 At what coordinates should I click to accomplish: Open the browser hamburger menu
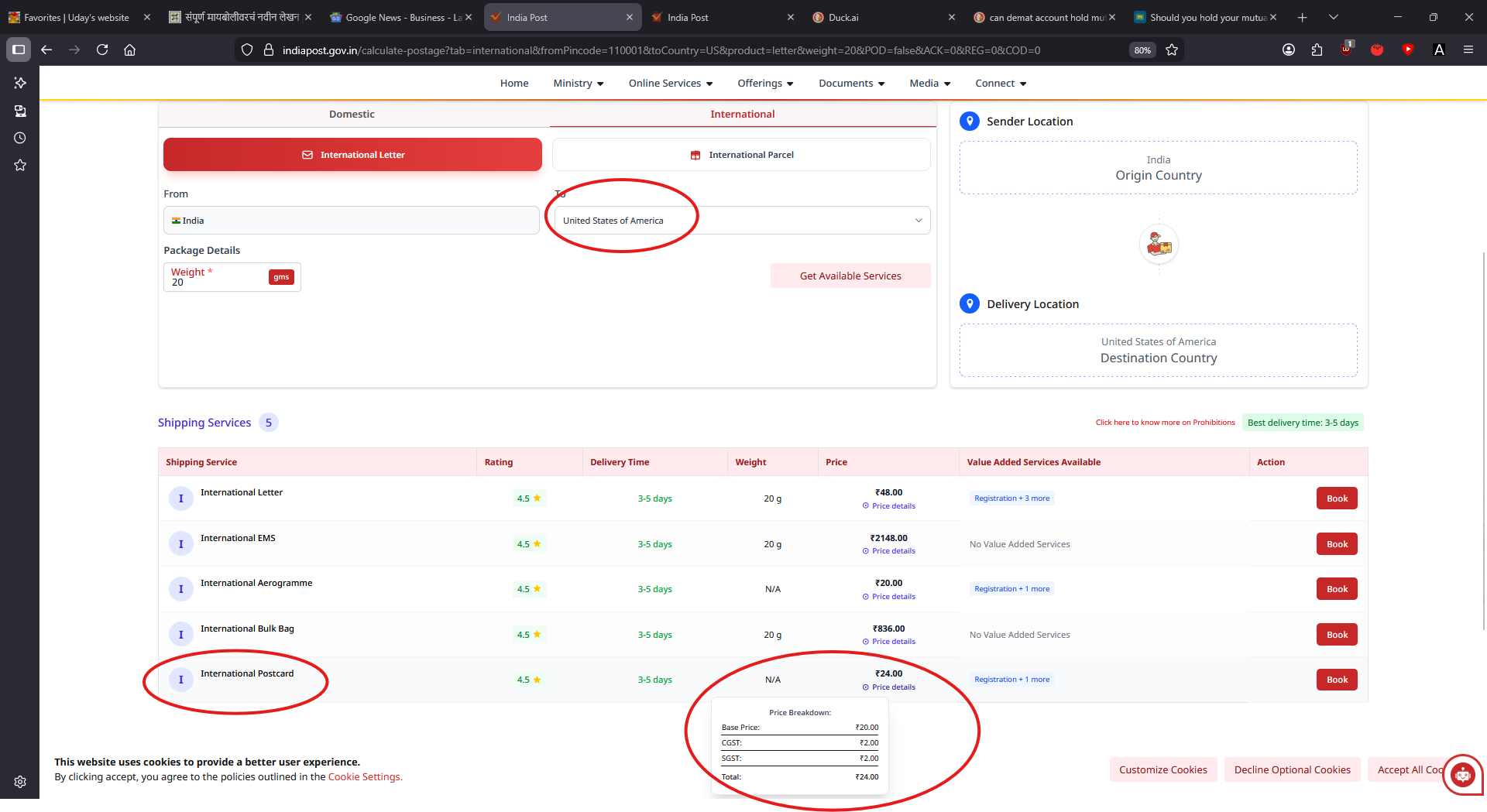pos(1468,50)
